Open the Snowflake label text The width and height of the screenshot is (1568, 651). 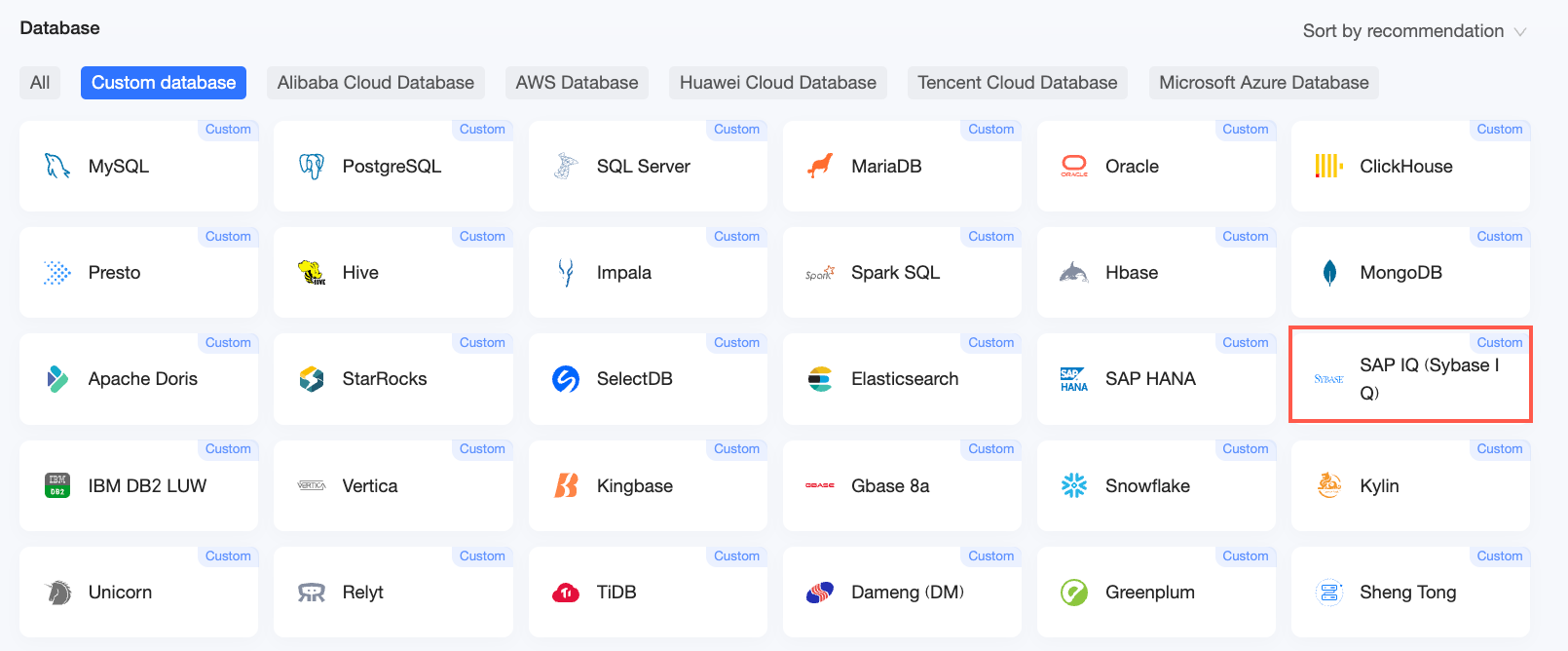point(1147,485)
